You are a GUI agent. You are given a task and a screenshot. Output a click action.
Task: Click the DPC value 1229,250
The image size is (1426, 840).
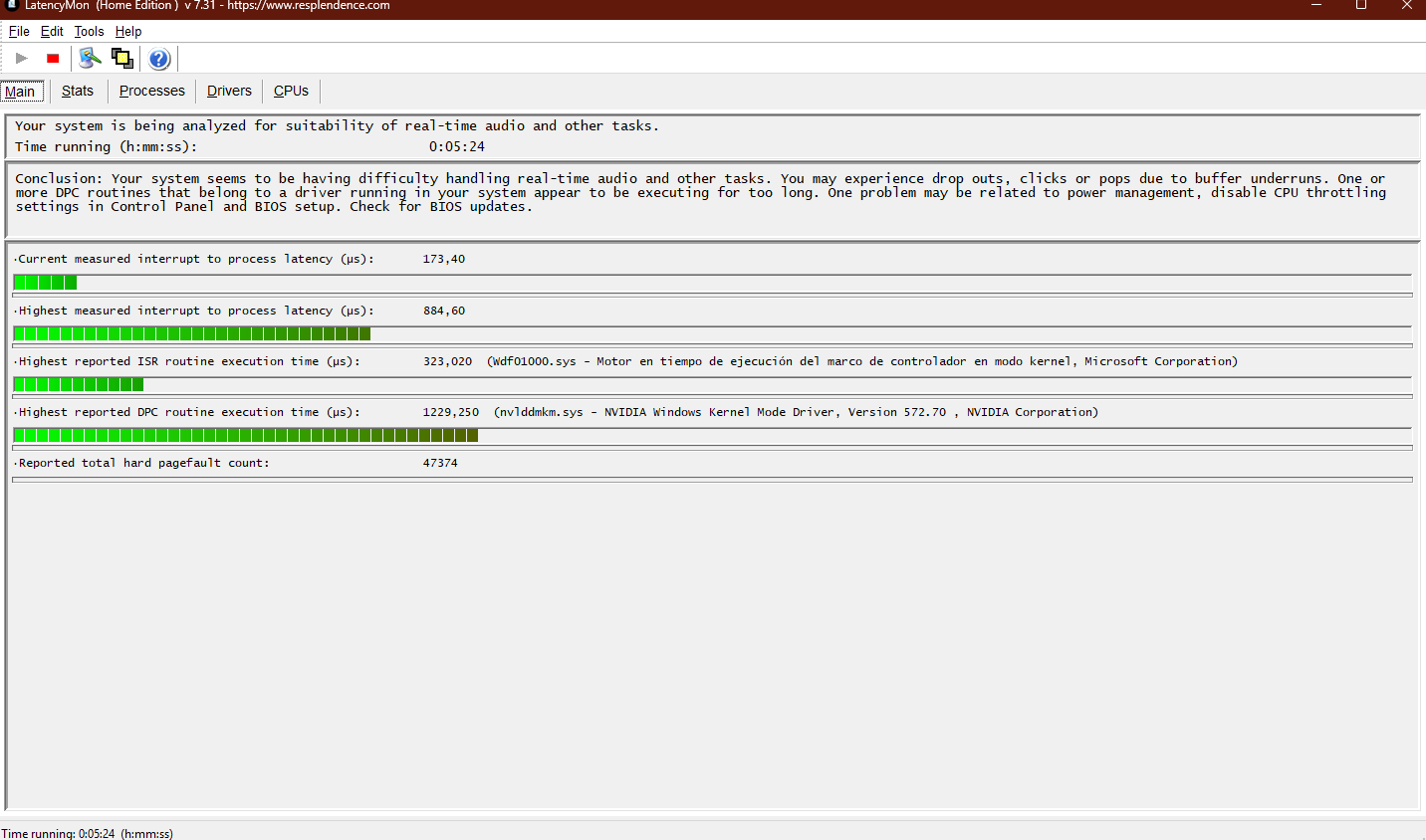click(x=451, y=412)
